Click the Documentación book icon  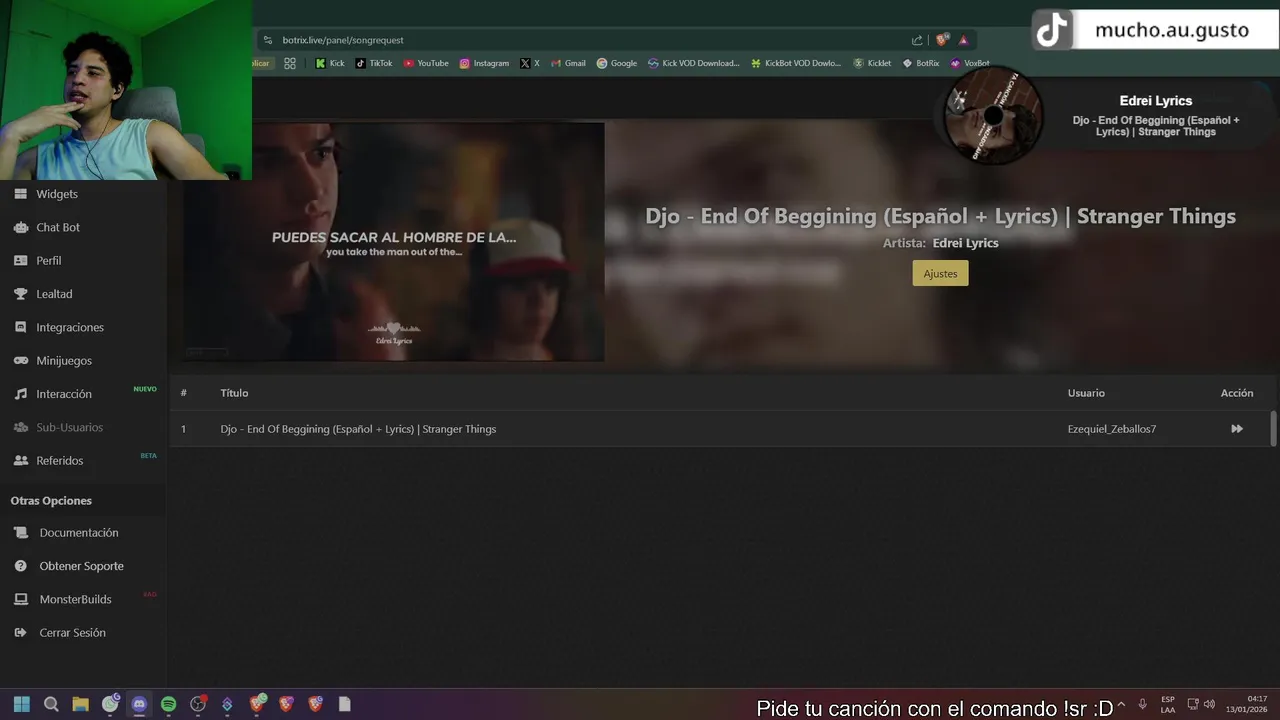[x=20, y=533]
